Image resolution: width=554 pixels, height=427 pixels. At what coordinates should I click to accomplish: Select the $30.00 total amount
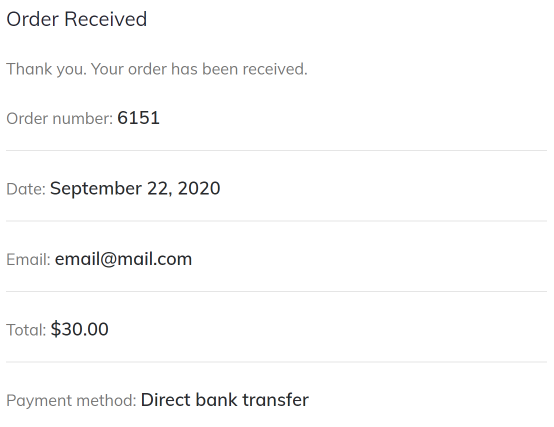79,330
